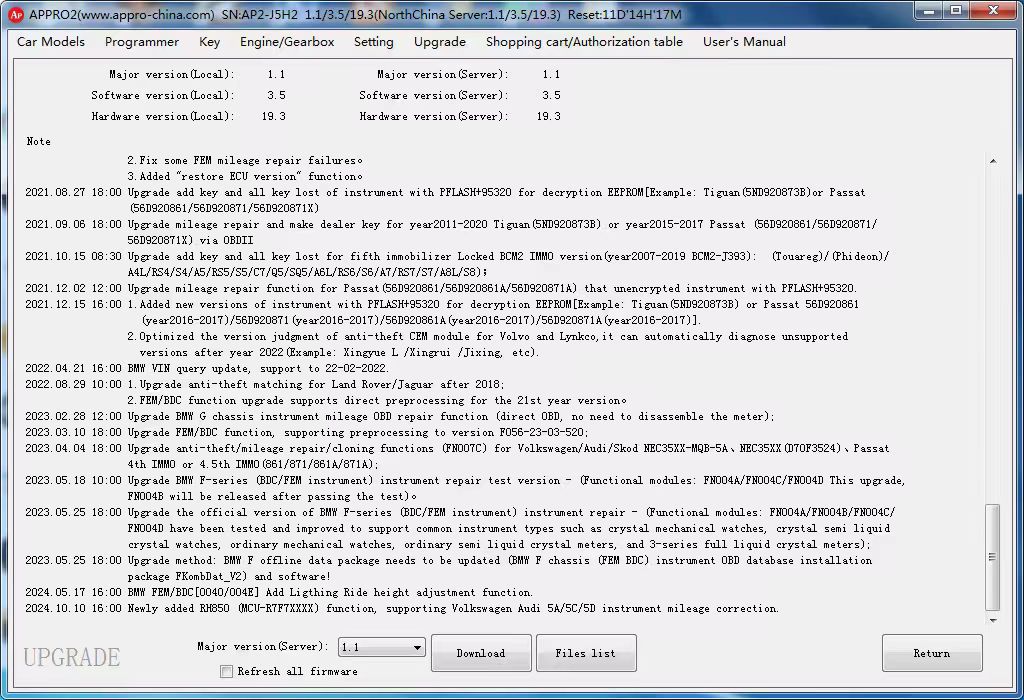The image size is (1024, 700).
Task: Open the Engine/Gearbox menu
Action: pyautogui.click(x=287, y=42)
